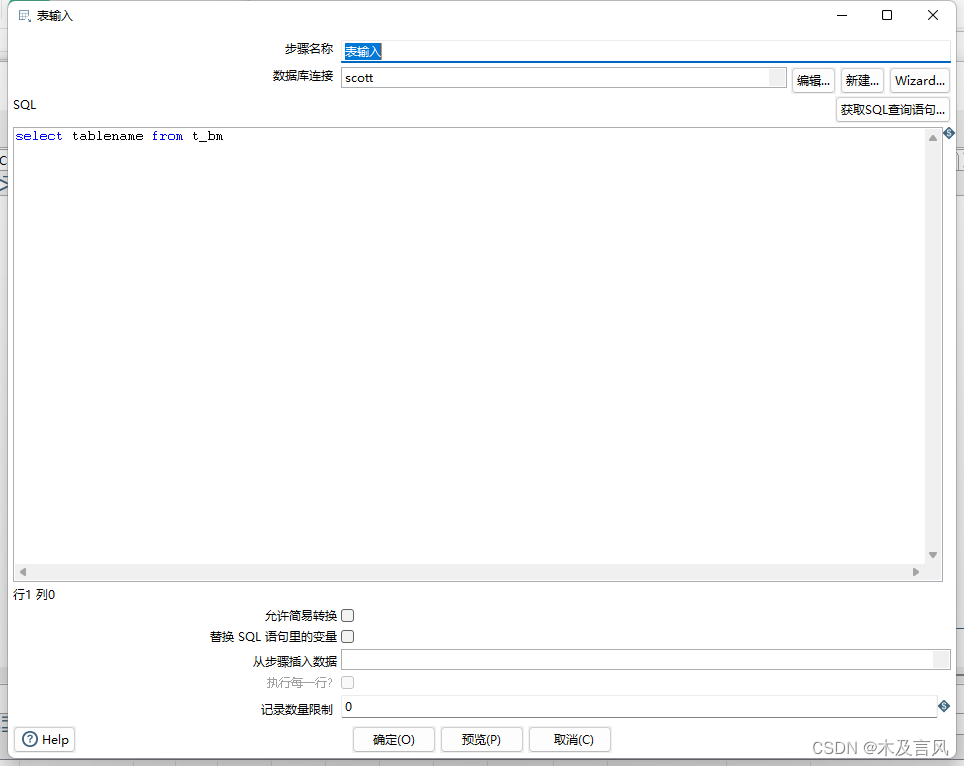
Task: Click the SQL editor scroll up arrow
Action: click(933, 138)
